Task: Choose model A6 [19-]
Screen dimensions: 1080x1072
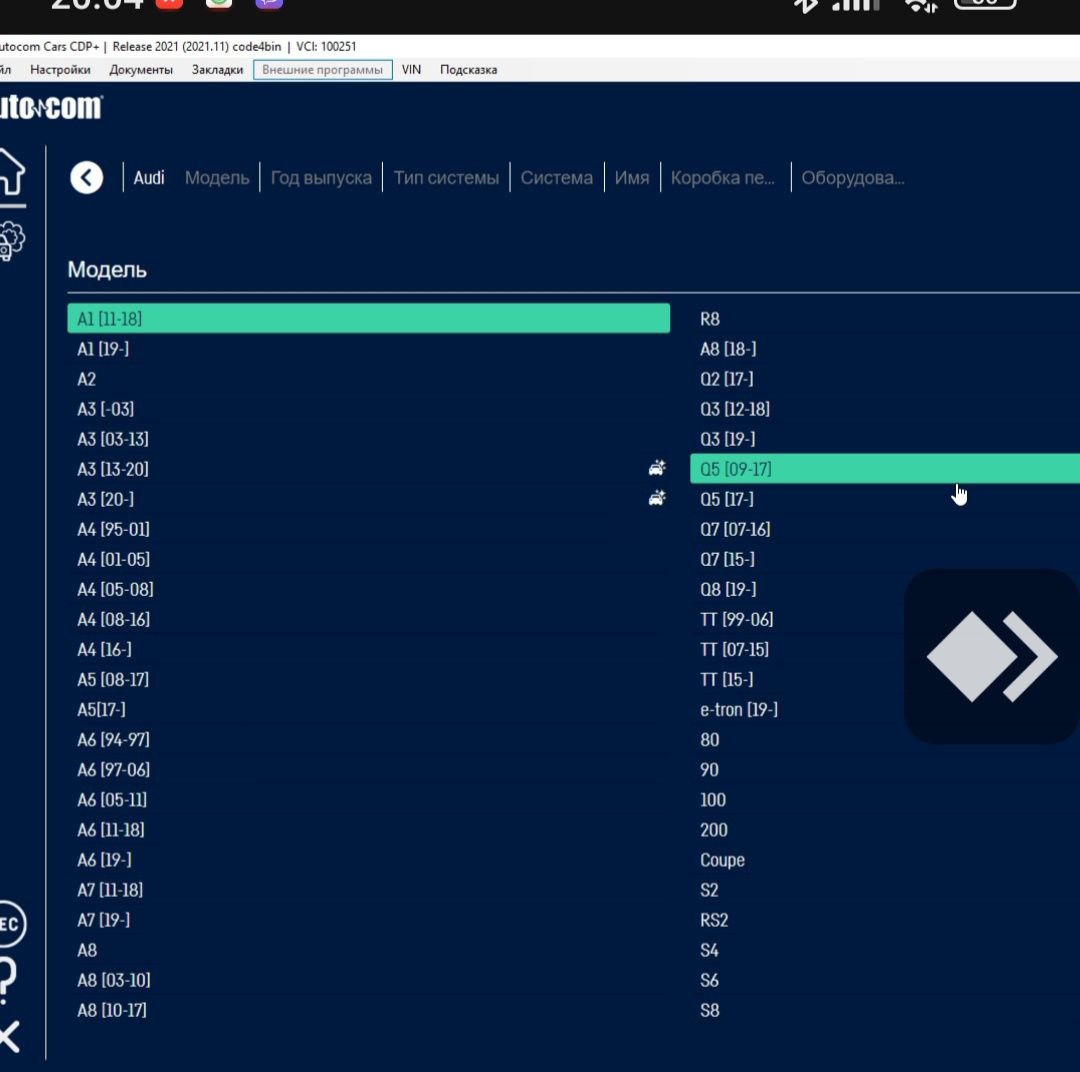Action: [368, 860]
